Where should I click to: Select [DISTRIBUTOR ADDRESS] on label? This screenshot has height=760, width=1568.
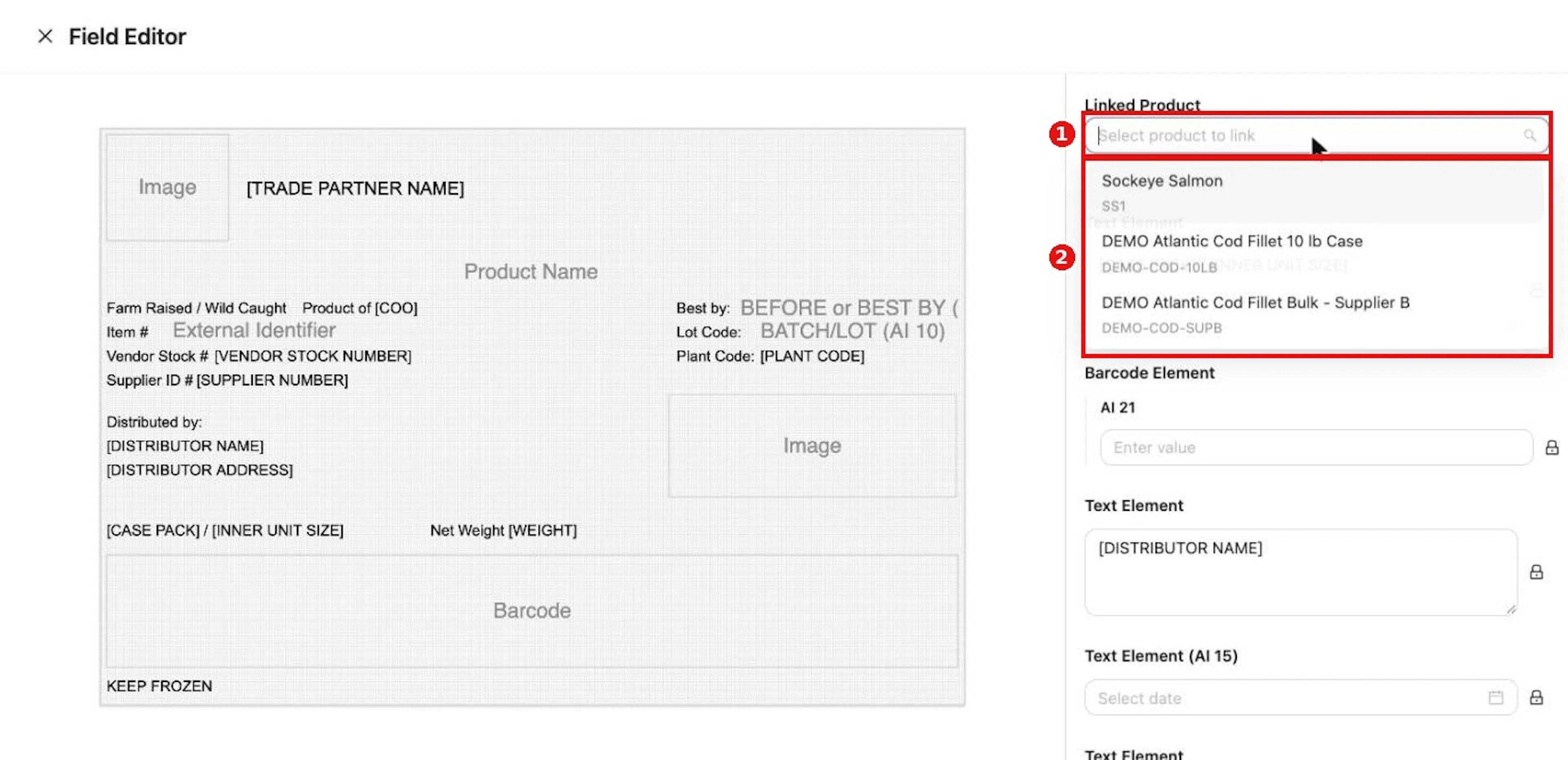pos(200,470)
